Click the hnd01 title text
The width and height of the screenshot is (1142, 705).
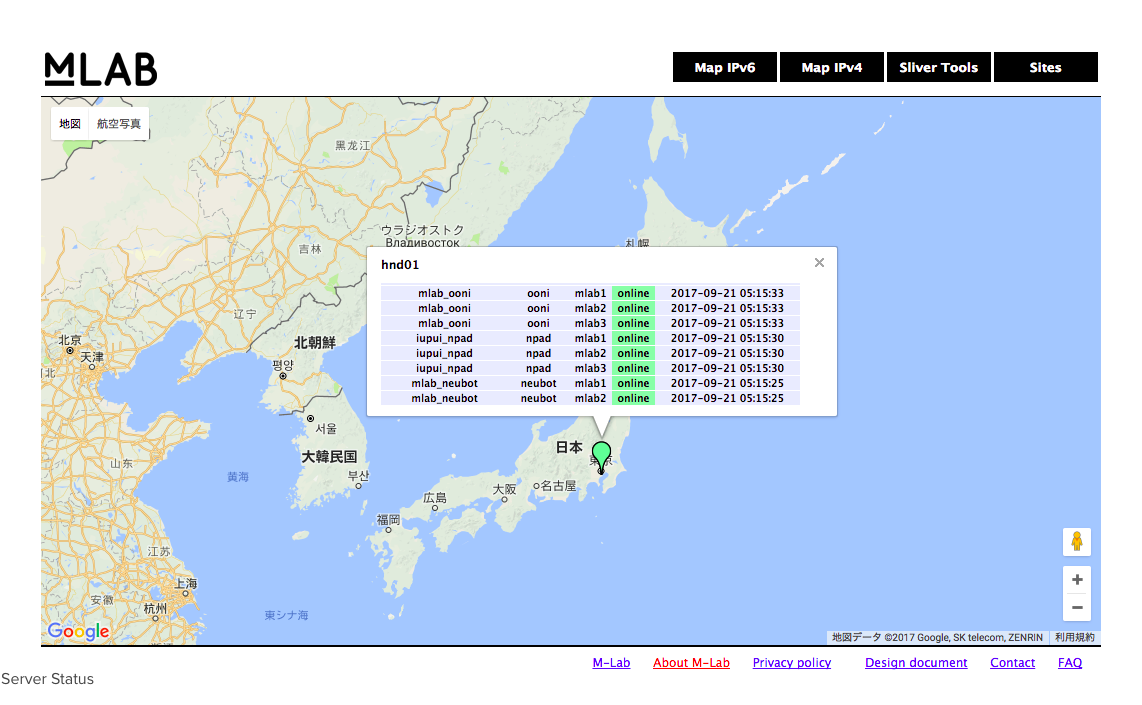(x=400, y=264)
